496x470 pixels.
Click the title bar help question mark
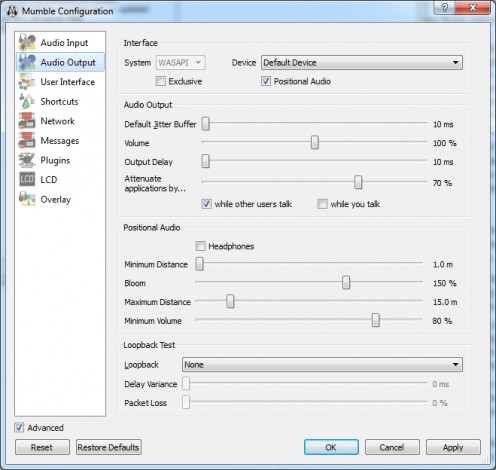click(x=445, y=8)
